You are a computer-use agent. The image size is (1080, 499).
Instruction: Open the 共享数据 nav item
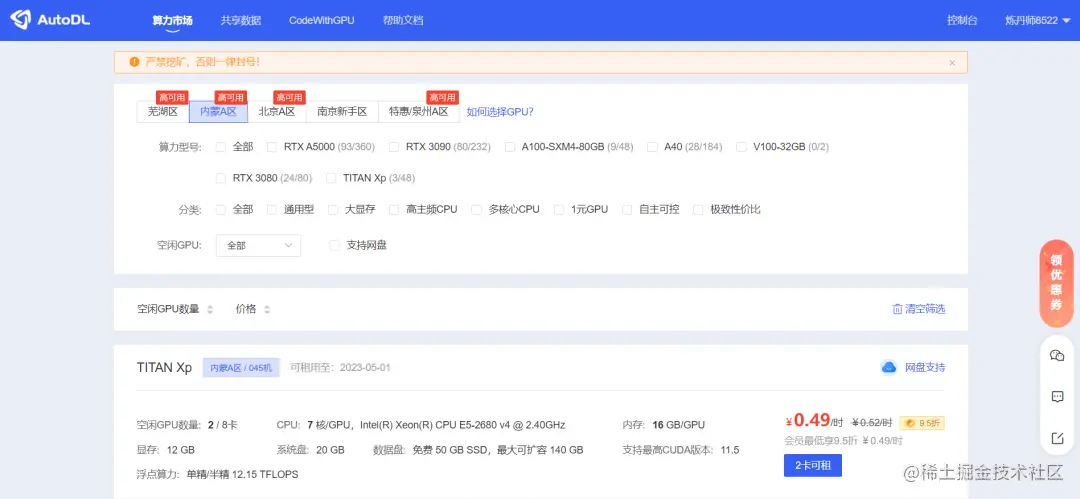(x=240, y=21)
